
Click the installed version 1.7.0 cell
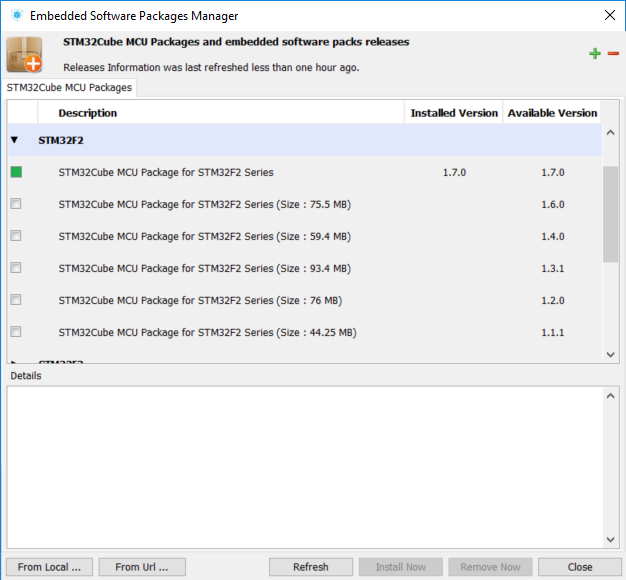tap(454, 172)
